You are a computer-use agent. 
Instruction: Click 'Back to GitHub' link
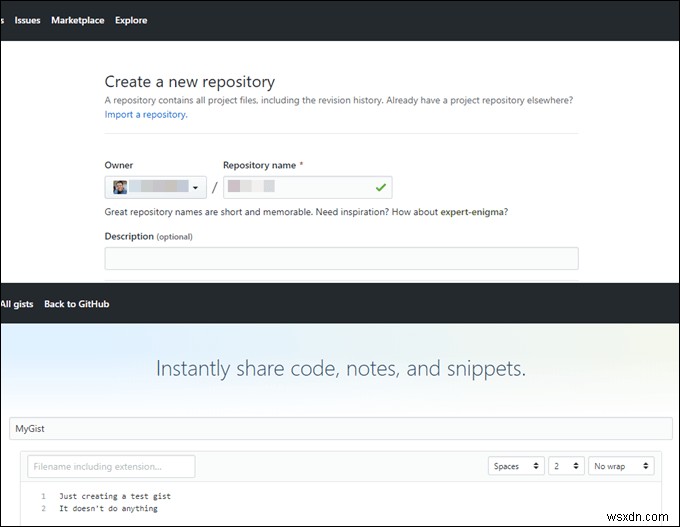click(x=77, y=304)
